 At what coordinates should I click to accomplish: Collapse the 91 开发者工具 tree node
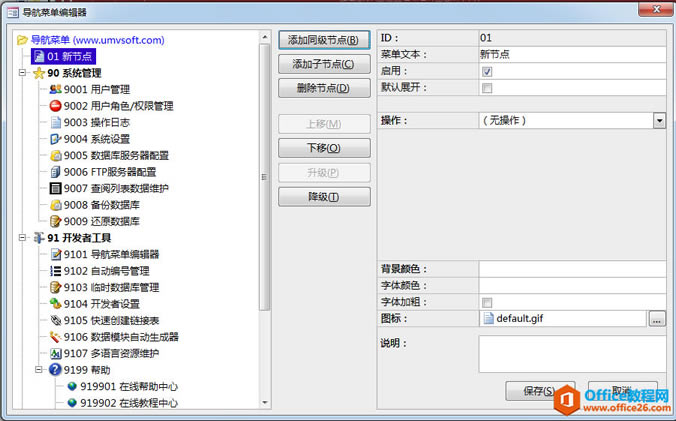click(22, 238)
